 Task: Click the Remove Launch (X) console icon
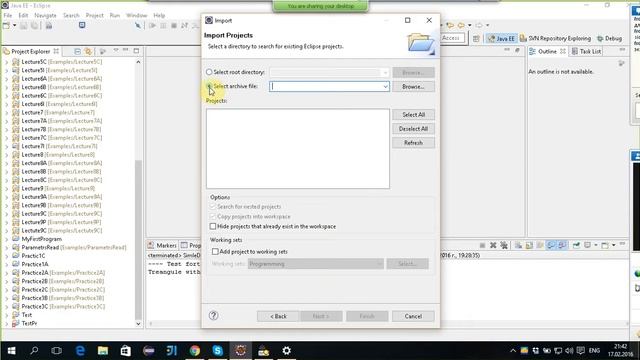point(493,245)
